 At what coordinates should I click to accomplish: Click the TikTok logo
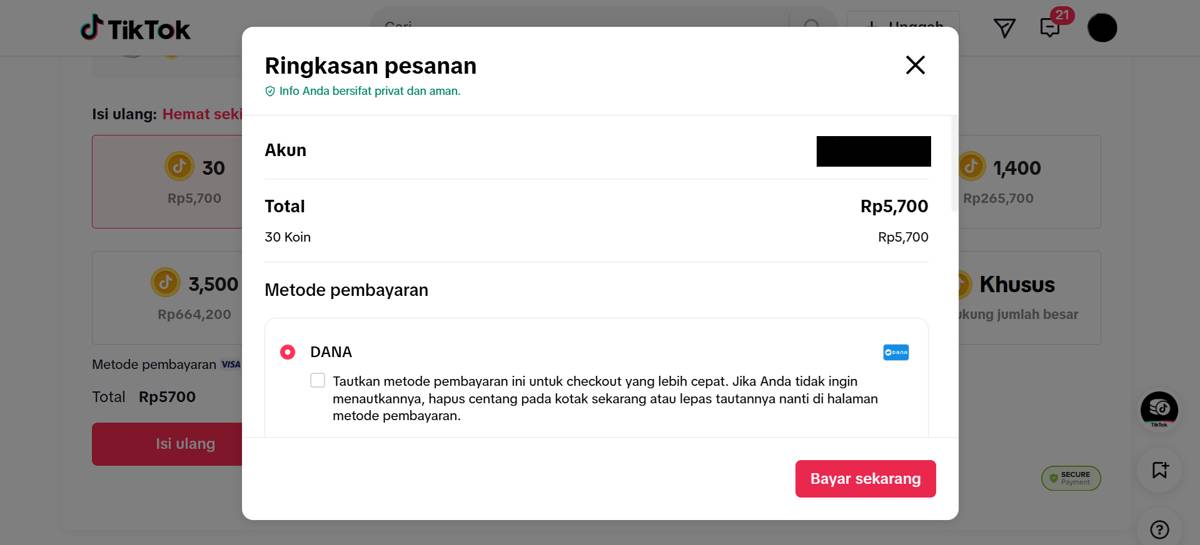[136, 28]
